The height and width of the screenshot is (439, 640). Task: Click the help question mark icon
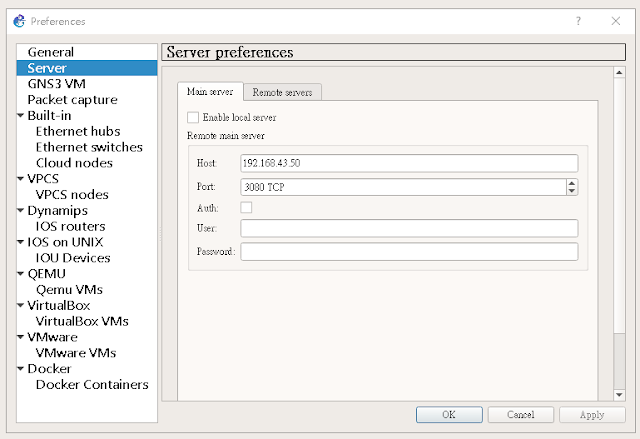(x=578, y=21)
